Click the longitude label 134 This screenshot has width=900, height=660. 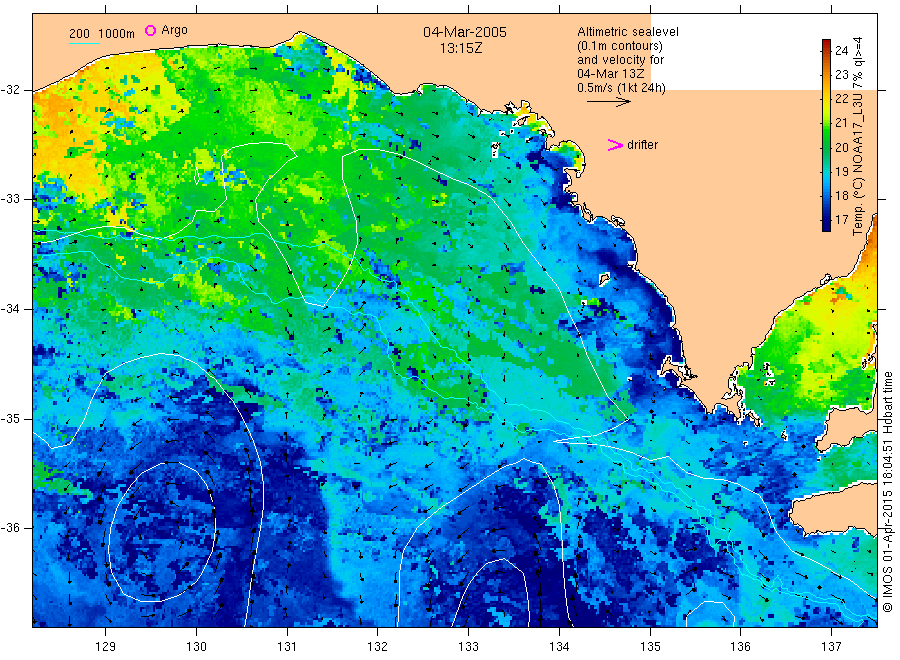point(559,647)
